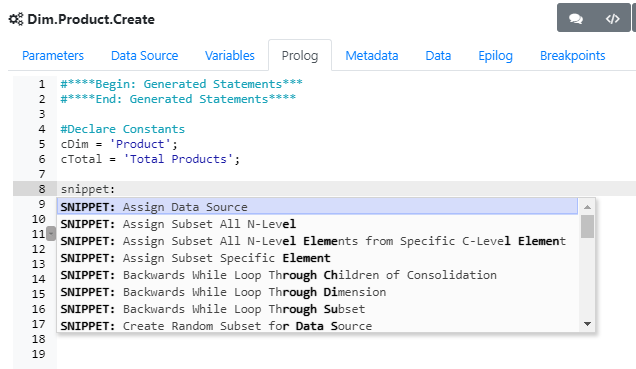Viewport: 636px width, 369px height.
Task: Go to the Variables tab
Action: pos(230,56)
